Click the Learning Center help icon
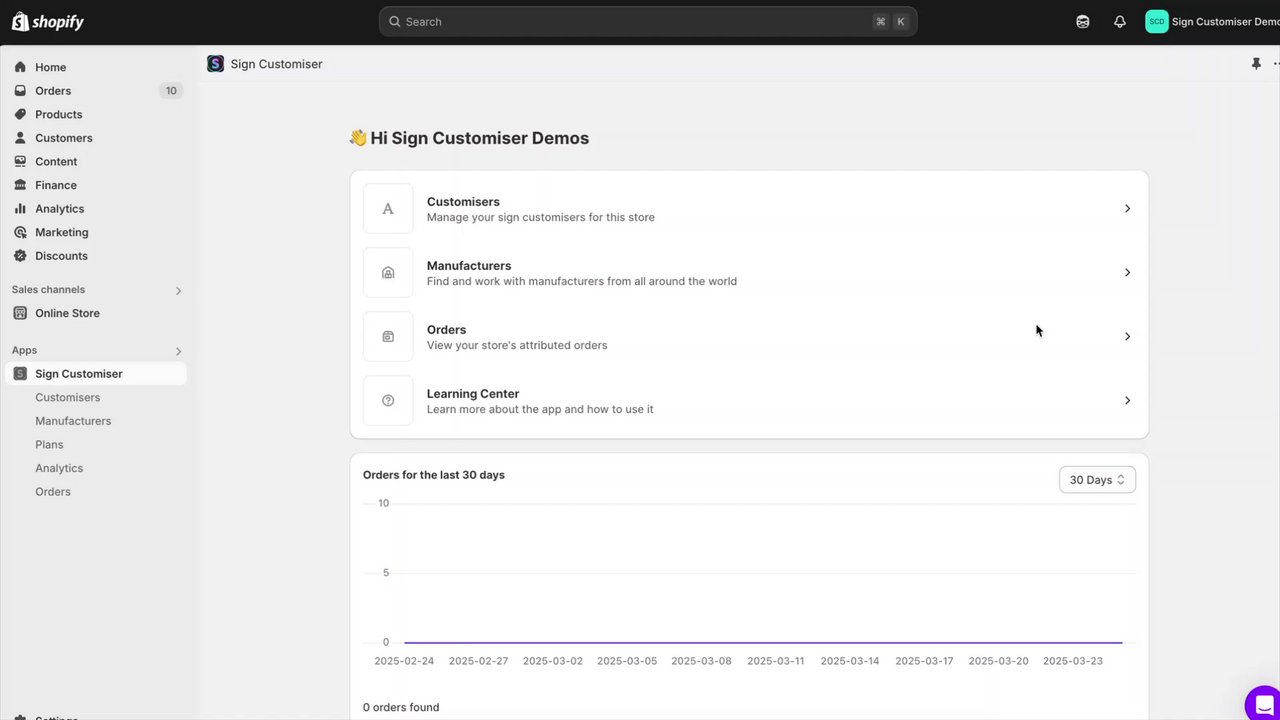This screenshot has height=720, width=1280. tap(388, 401)
